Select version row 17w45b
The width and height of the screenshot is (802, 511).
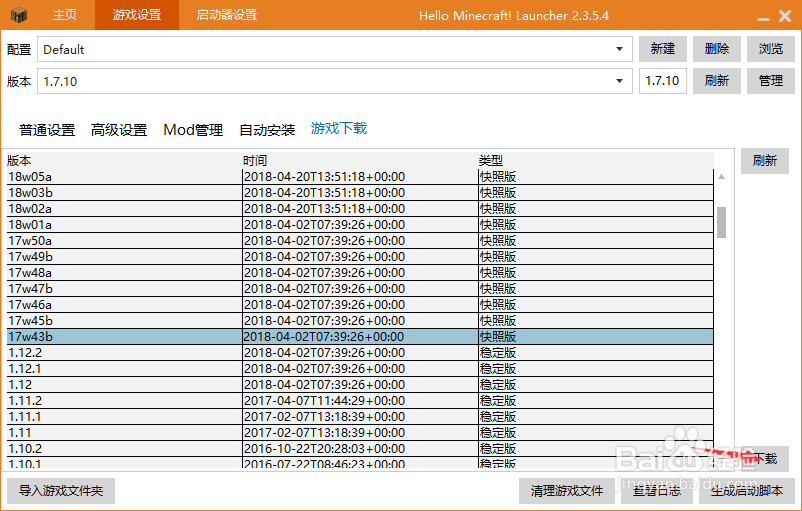[360, 321]
